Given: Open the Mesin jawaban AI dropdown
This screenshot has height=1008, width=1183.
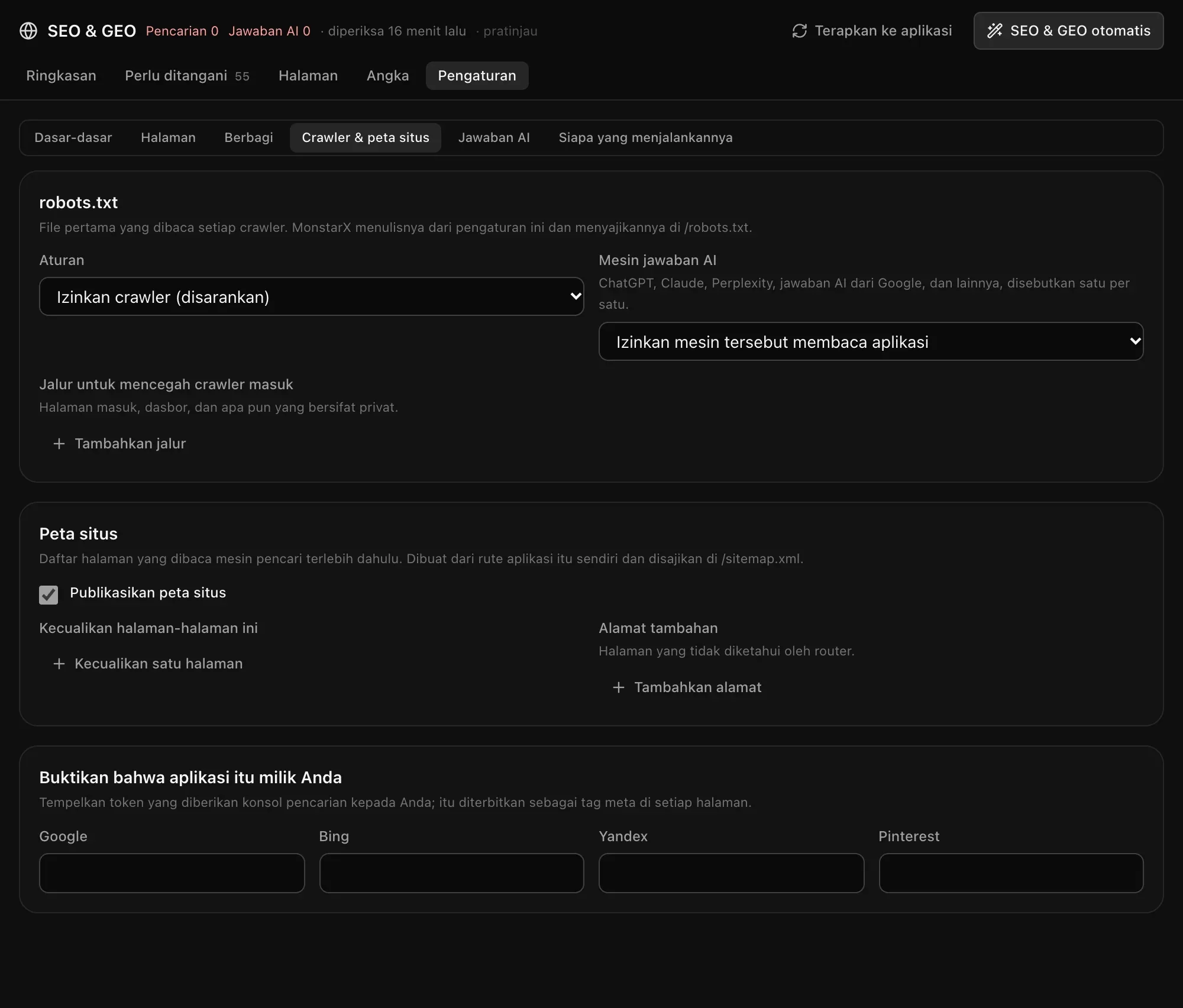Looking at the screenshot, I should click(871, 341).
